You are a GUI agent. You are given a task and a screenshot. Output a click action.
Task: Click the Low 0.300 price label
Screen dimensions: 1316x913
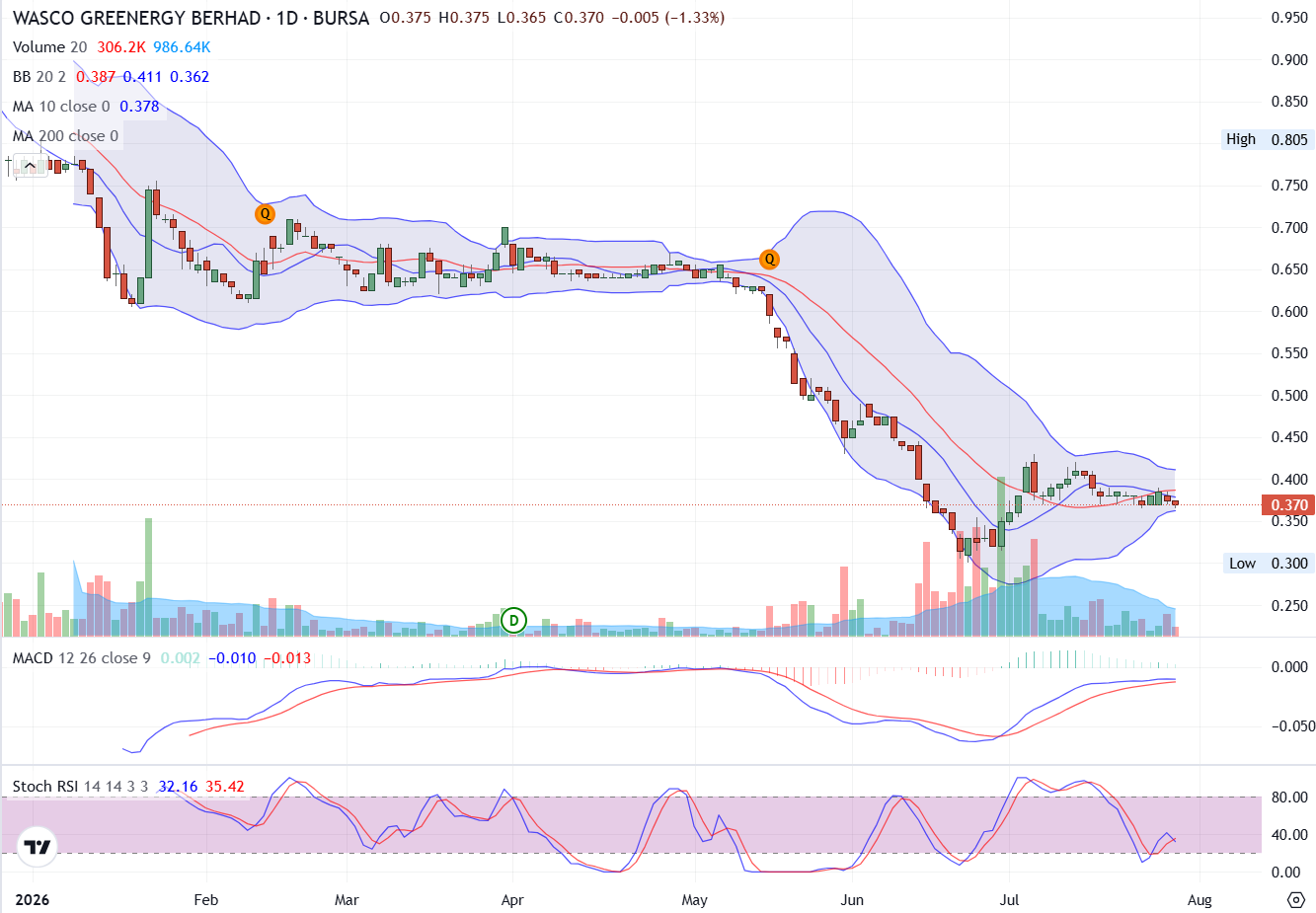tap(1269, 564)
